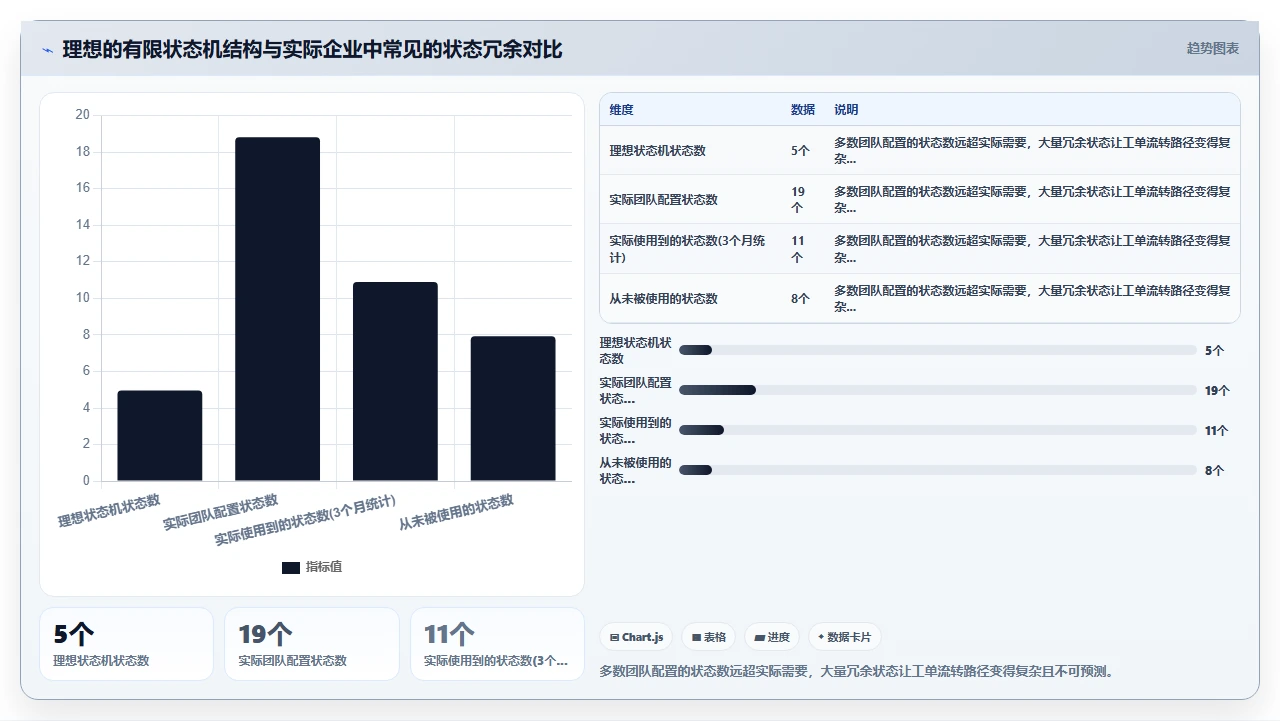Click the 从未被使用的状态数 chart bar
1280x721 pixels.
(x=513, y=409)
